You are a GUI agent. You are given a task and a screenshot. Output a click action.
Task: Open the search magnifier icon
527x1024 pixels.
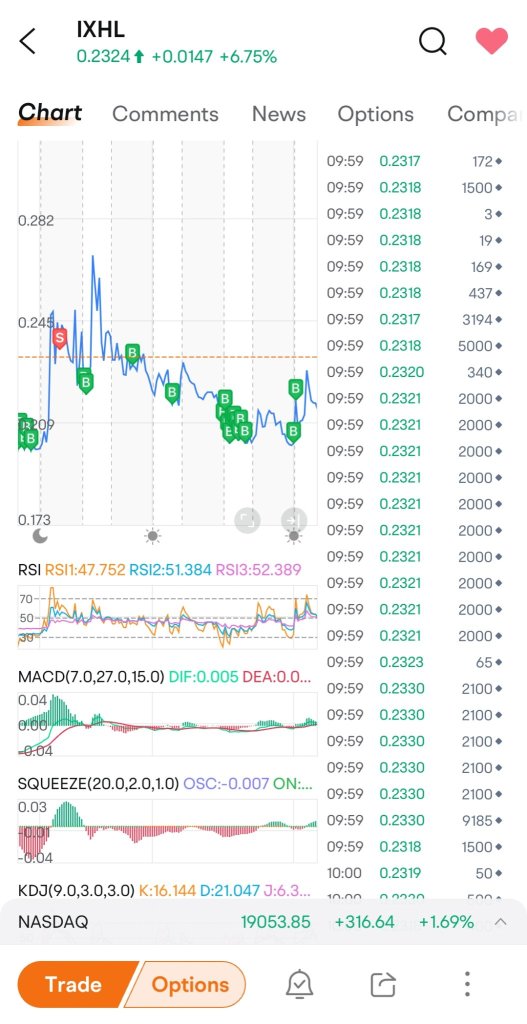432,42
